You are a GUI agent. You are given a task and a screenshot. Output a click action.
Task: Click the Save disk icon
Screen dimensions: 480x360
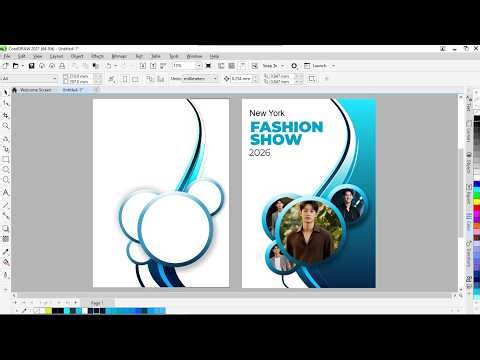(31, 66)
